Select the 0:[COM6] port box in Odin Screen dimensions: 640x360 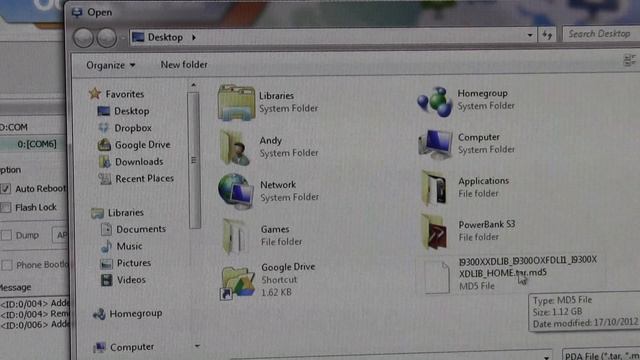33,144
